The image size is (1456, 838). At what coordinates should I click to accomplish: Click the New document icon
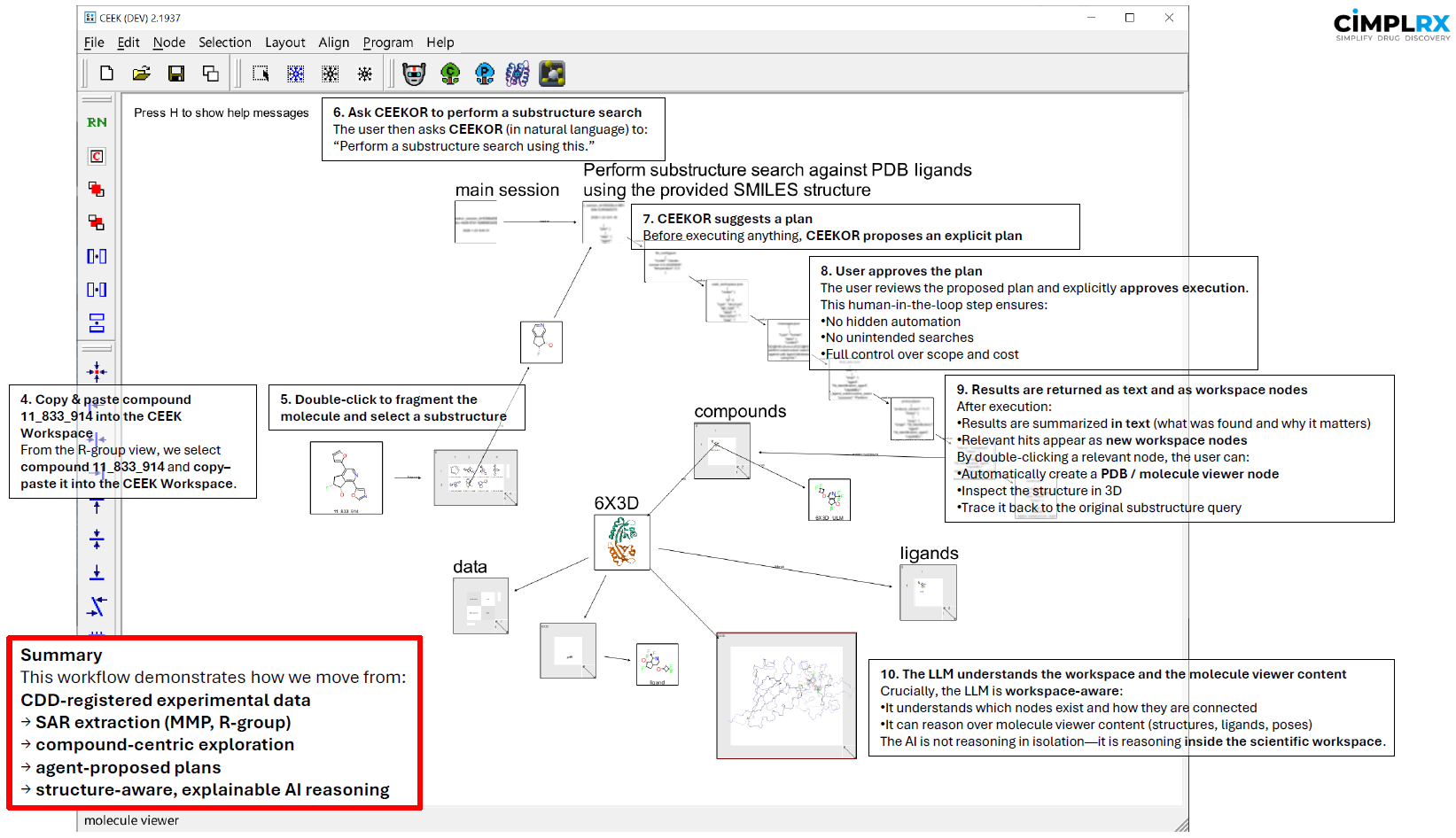pyautogui.click(x=106, y=74)
